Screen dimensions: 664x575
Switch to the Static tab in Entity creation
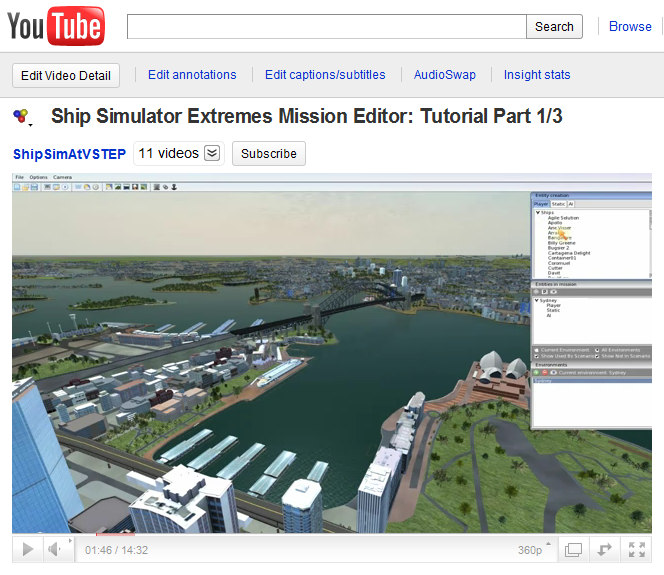[x=558, y=204]
